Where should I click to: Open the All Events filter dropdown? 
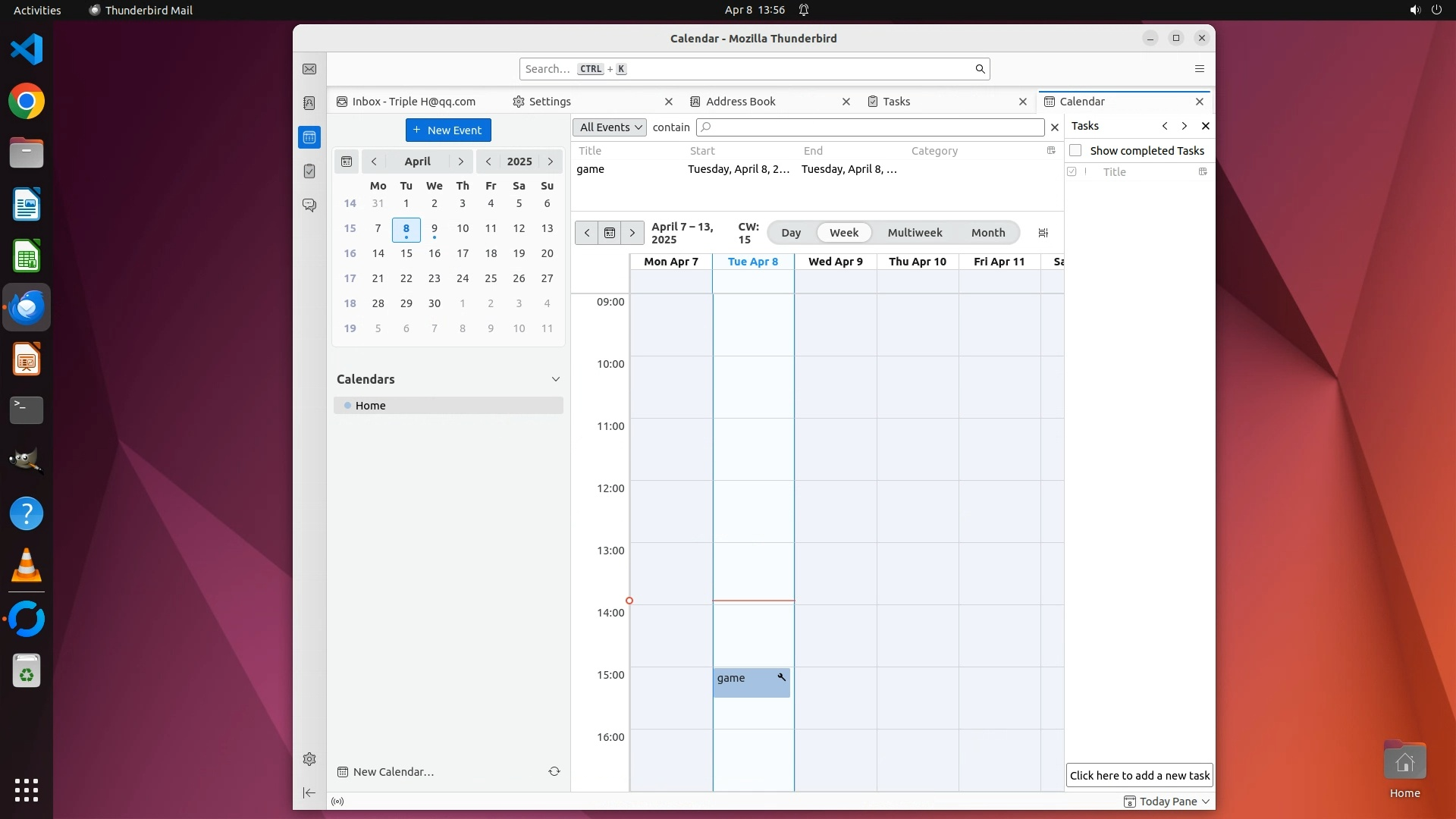click(x=610, y=127)
